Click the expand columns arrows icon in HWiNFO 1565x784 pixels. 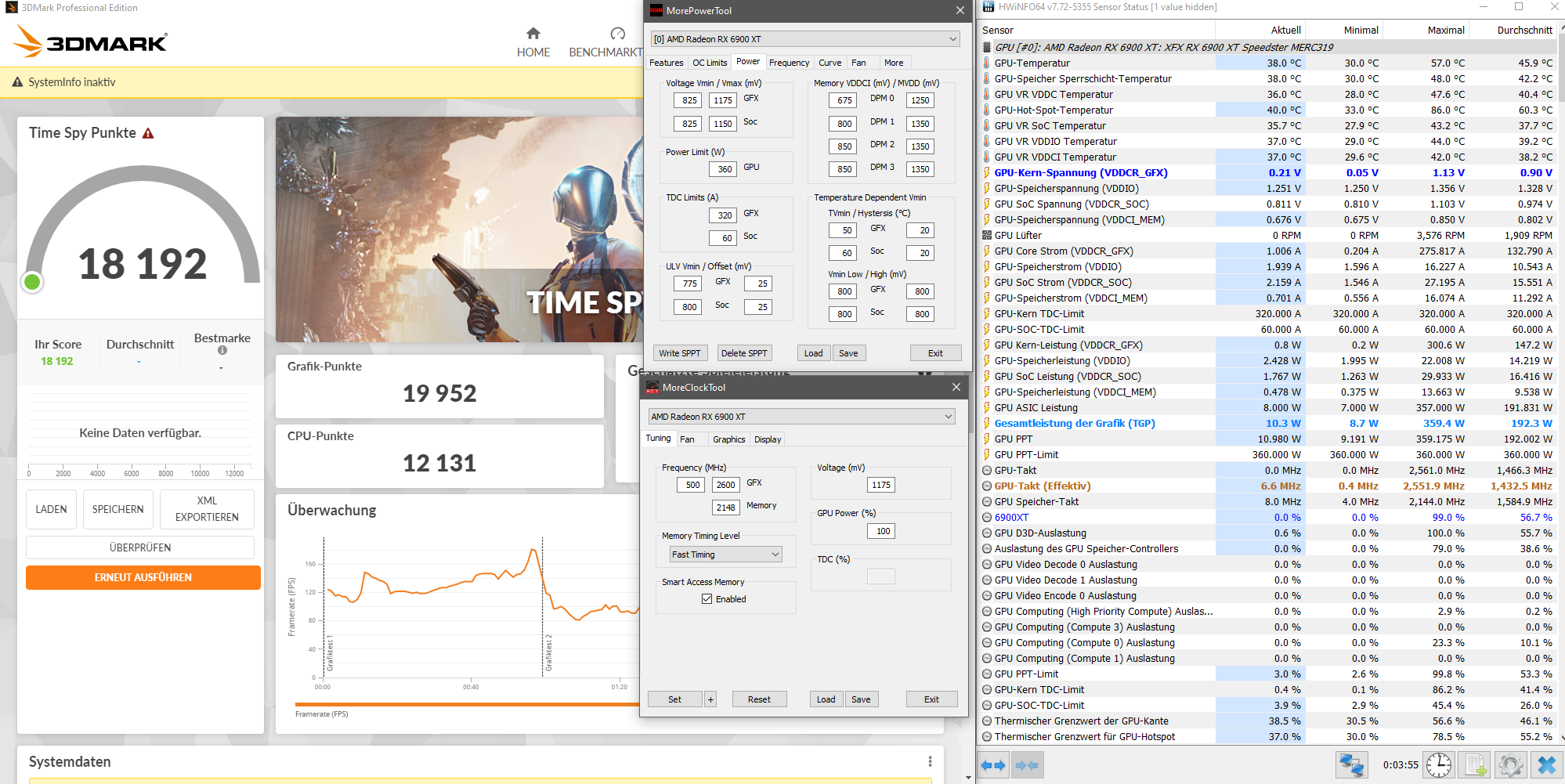[993, 765]
